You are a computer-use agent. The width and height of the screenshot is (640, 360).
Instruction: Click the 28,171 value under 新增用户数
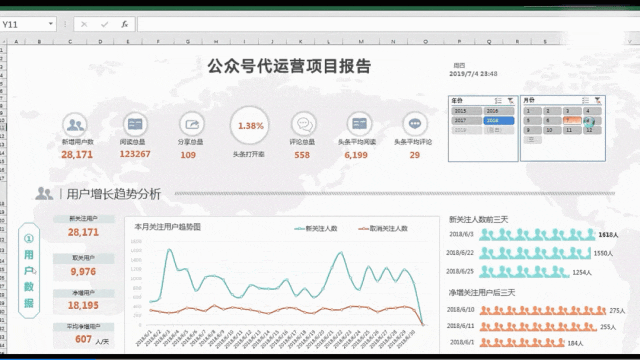(77, 155)
